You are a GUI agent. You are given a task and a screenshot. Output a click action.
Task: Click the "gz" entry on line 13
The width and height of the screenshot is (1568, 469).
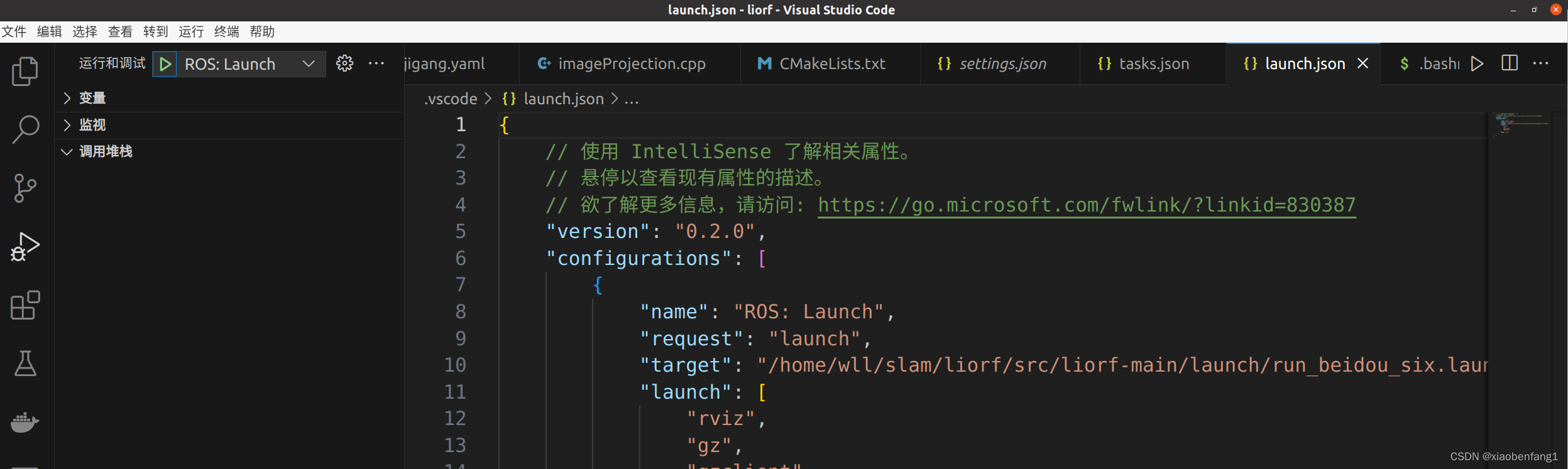pos(709,446)
